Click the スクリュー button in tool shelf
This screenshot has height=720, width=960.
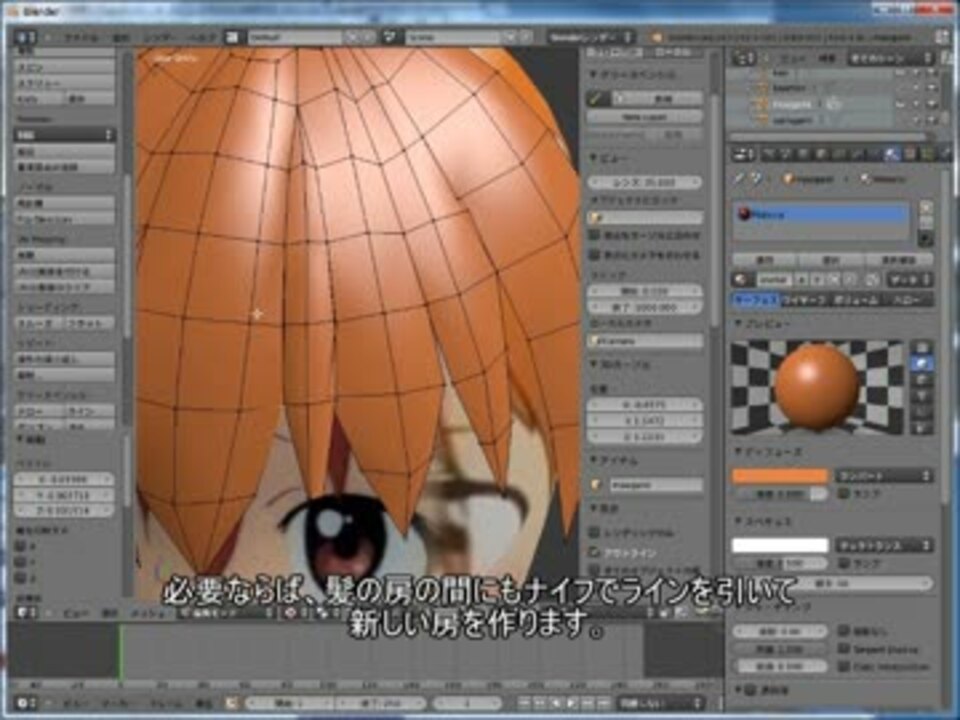[x=64, y=82]
